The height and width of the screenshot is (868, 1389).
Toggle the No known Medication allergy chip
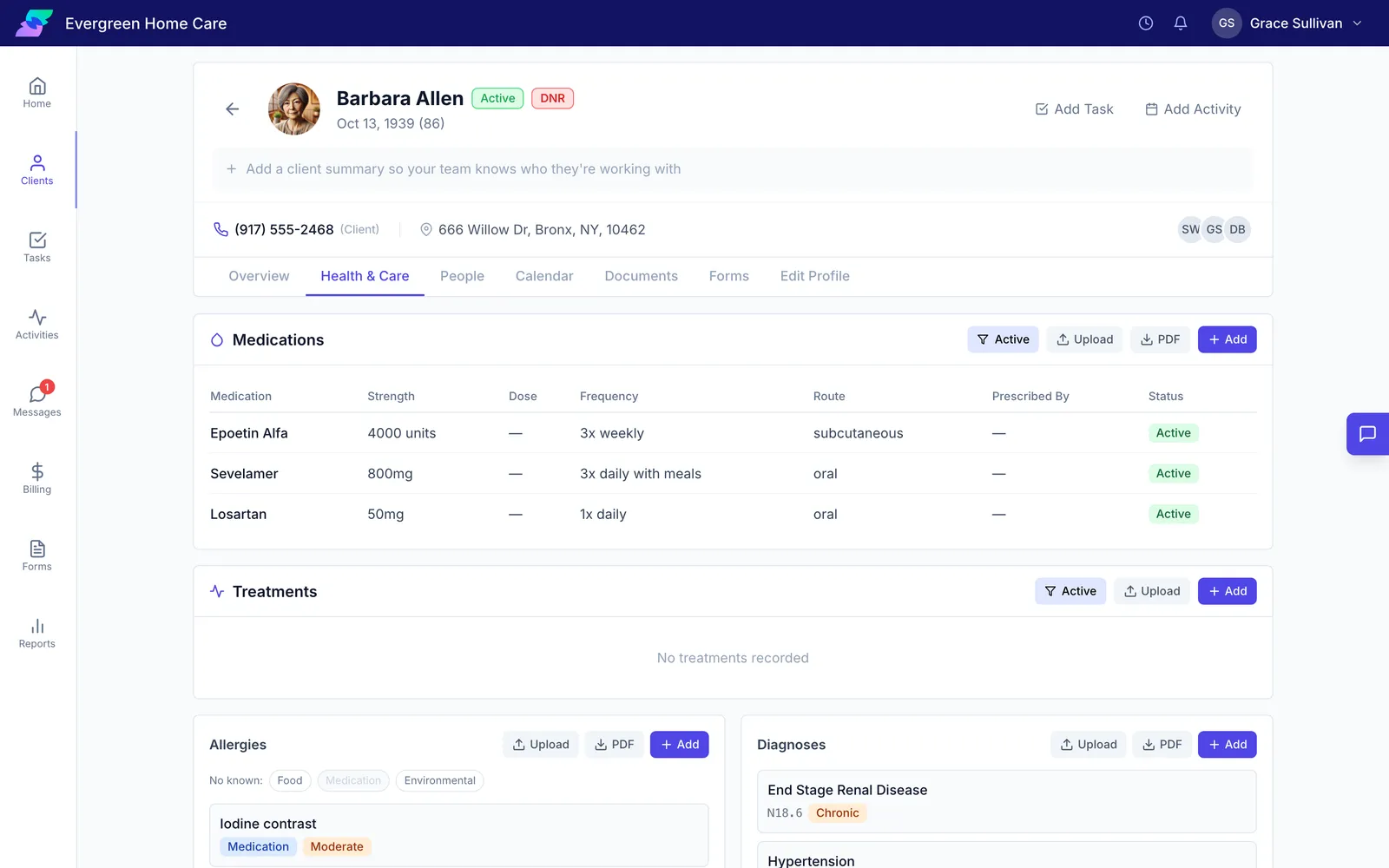[x=353, y=780]
